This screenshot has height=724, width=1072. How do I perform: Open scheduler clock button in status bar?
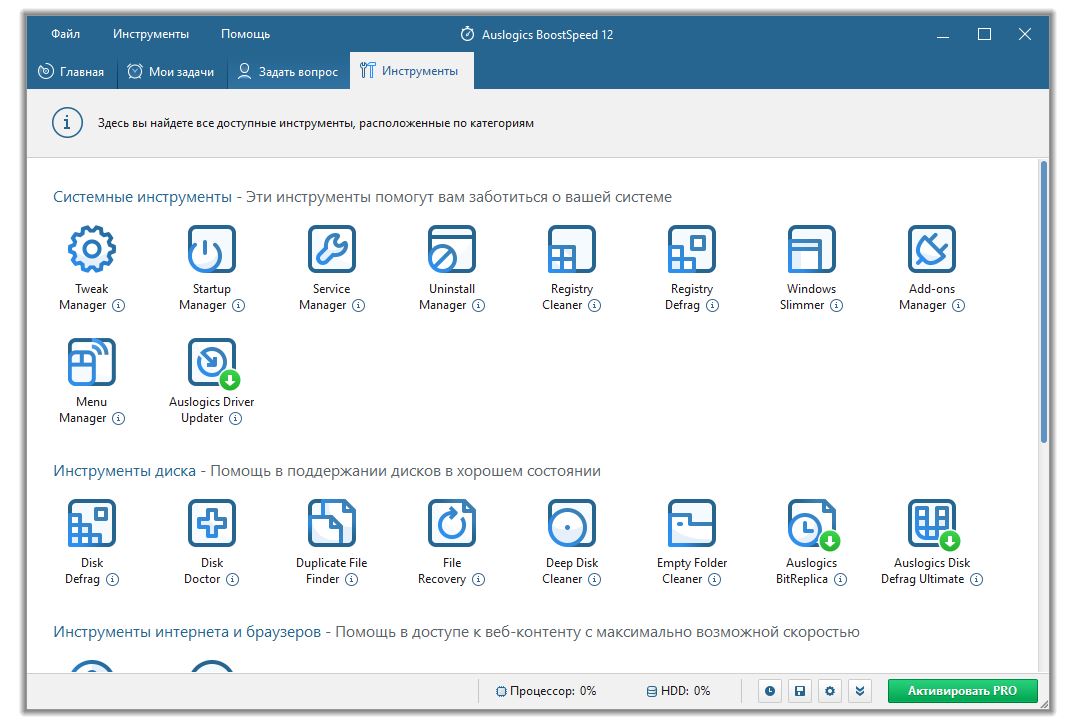point(770,691)
